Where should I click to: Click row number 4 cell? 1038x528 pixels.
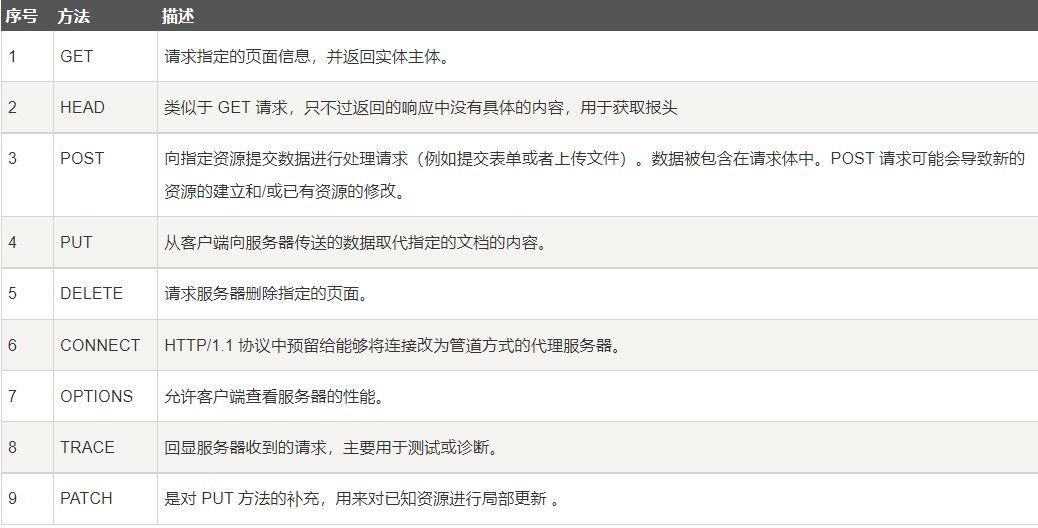click(x=27, y=242)
